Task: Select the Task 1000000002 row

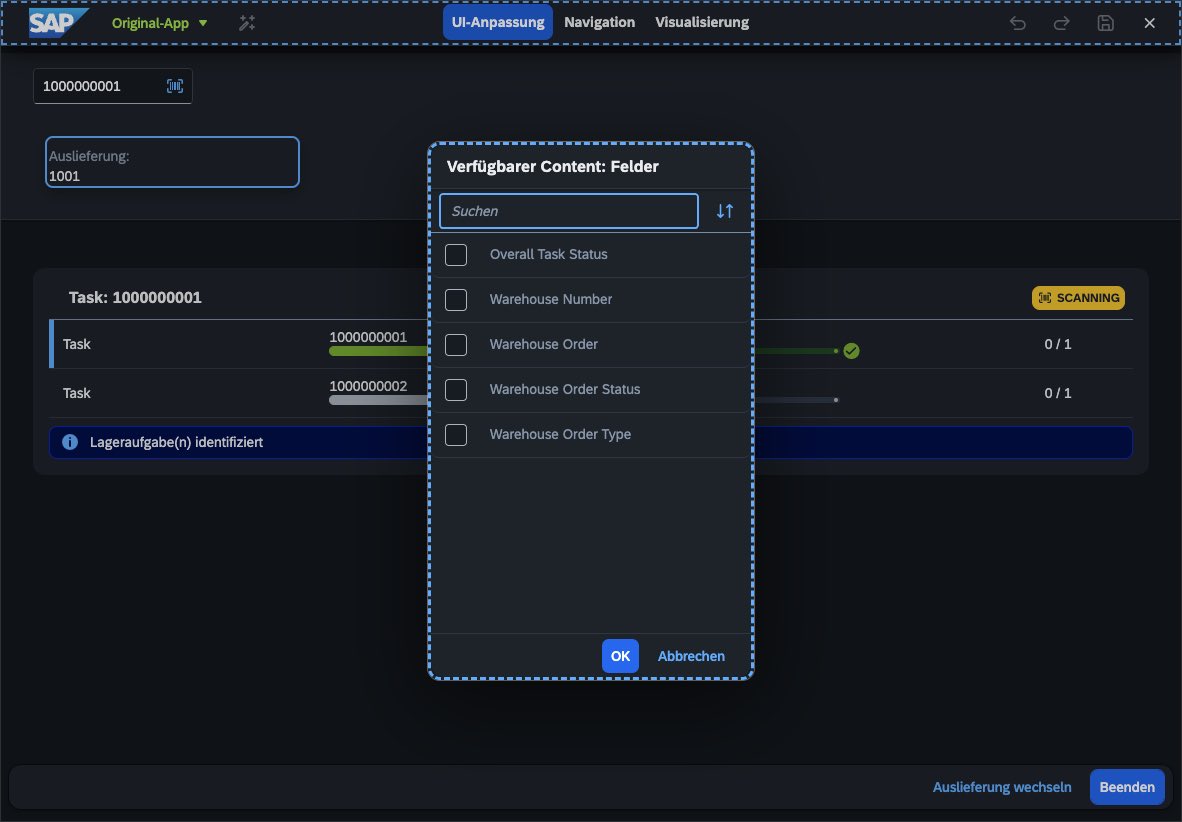Action: click(591, 393)
